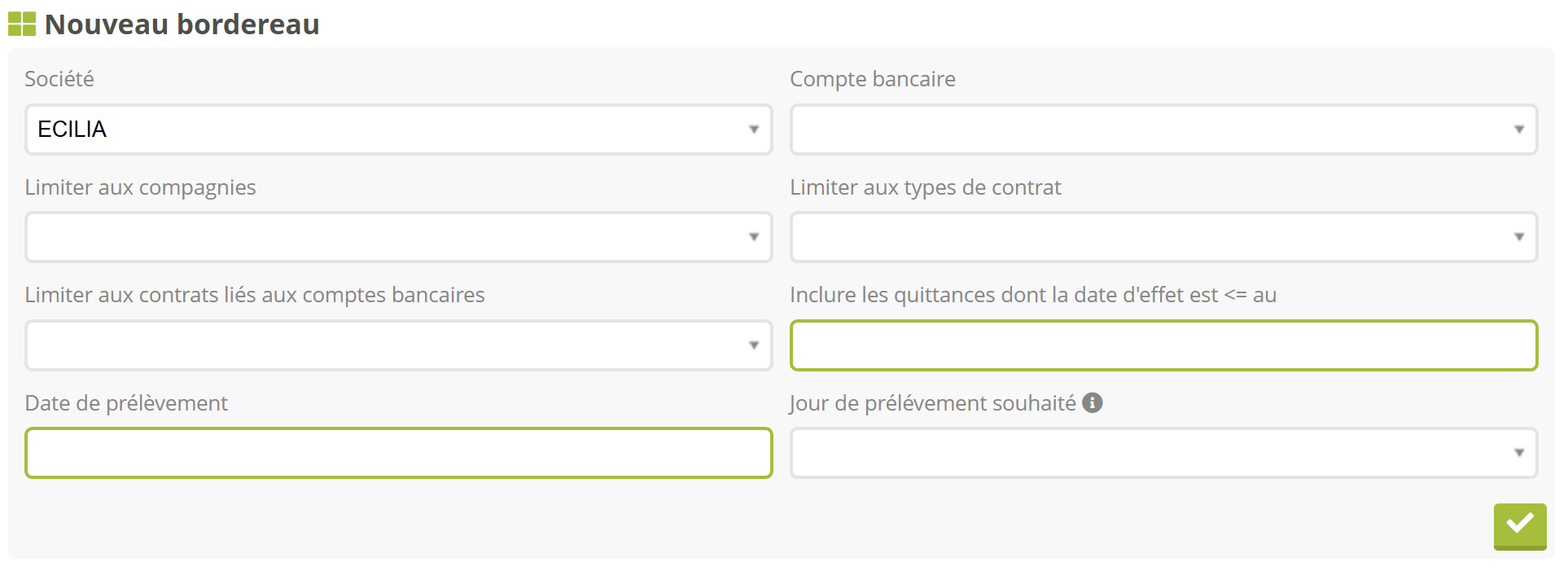Image resolution: width=1568 pixels, height=580 pixels.
Task: Click the Nouveau bordereau heading
Action: (182, 24)
